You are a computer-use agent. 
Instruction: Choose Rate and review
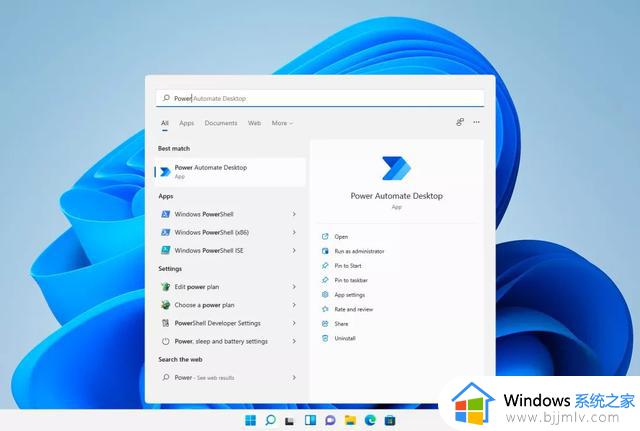(353, 309)
